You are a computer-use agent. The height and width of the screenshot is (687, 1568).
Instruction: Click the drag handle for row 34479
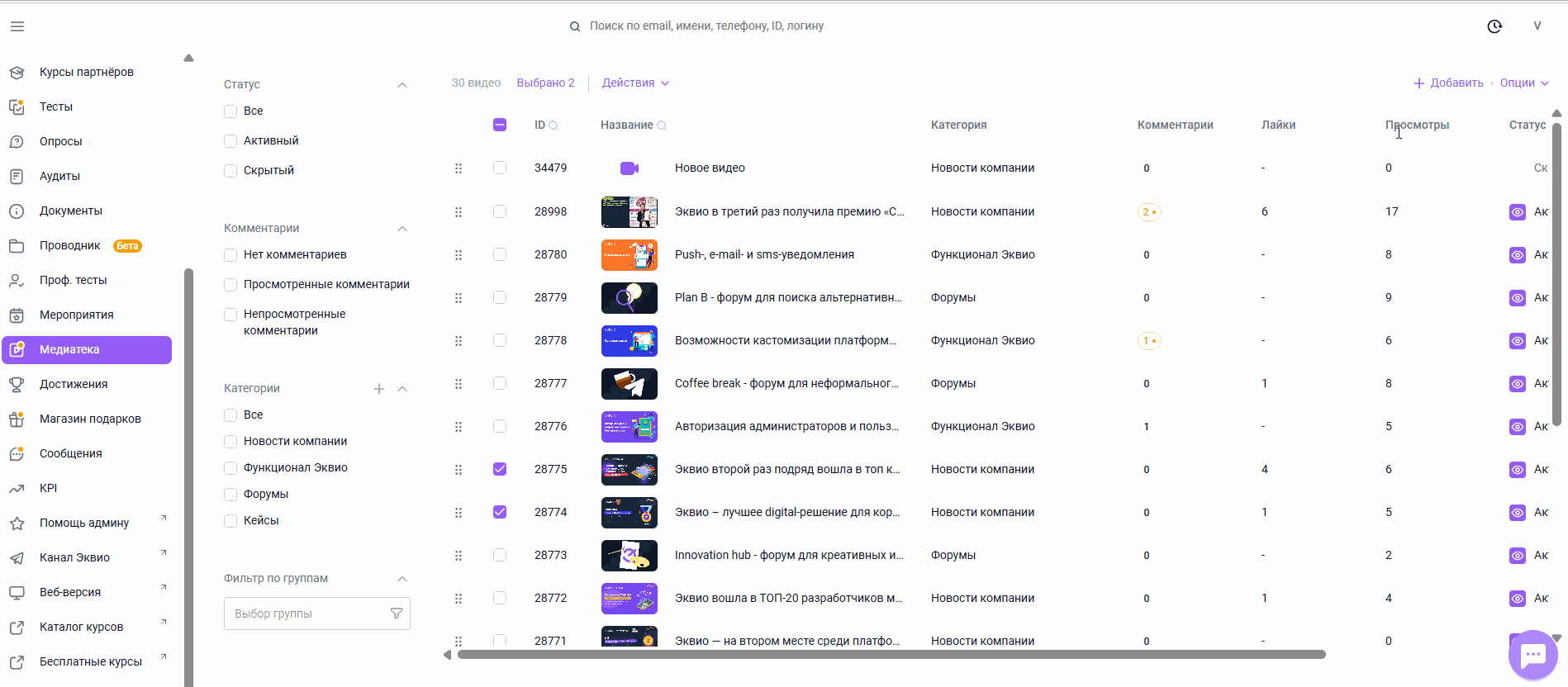pyautogui.click(x=459, y=168)
